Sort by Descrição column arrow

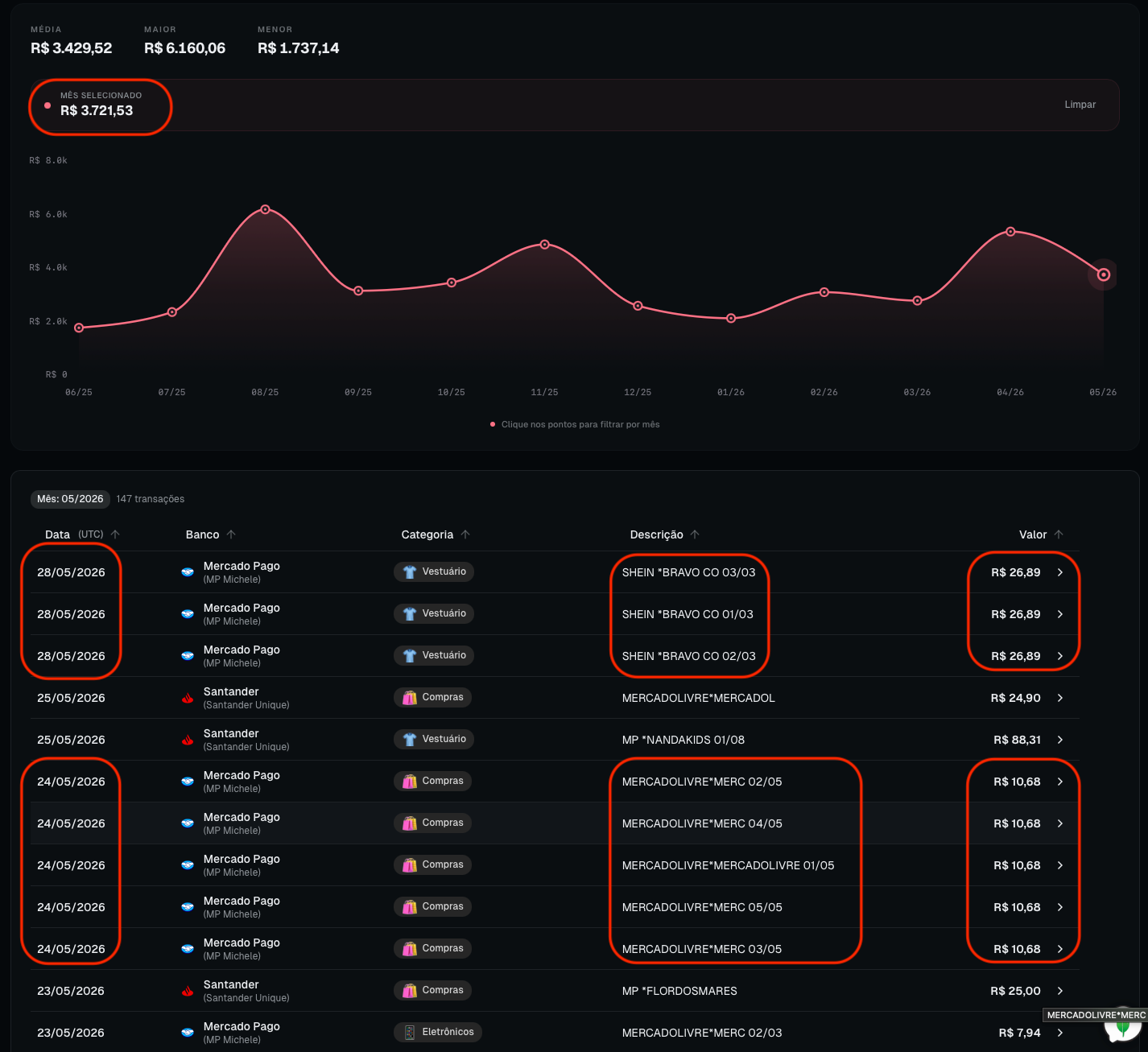pos(695,534)
